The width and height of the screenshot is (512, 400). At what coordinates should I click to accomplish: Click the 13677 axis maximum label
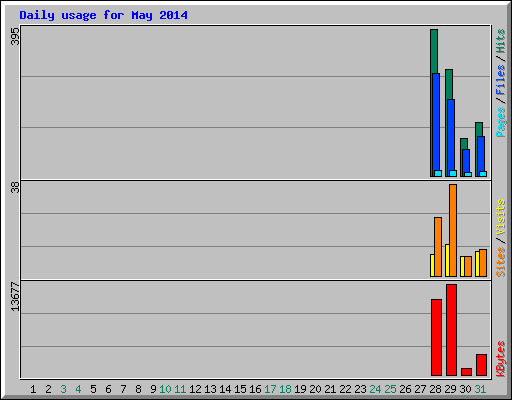click(15, 297)
